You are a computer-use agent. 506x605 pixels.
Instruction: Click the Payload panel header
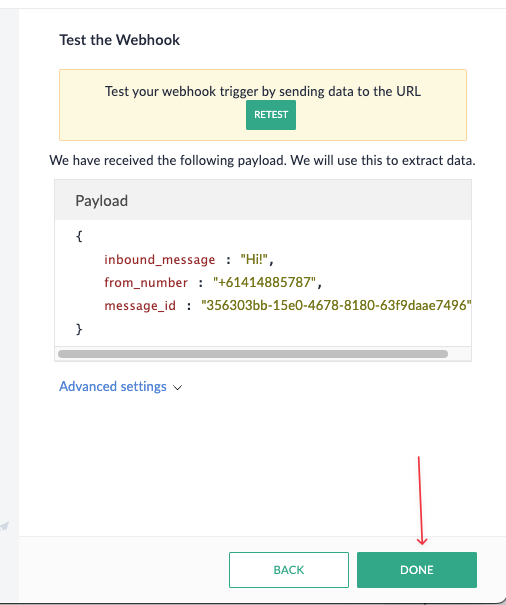tap(263, 200)
